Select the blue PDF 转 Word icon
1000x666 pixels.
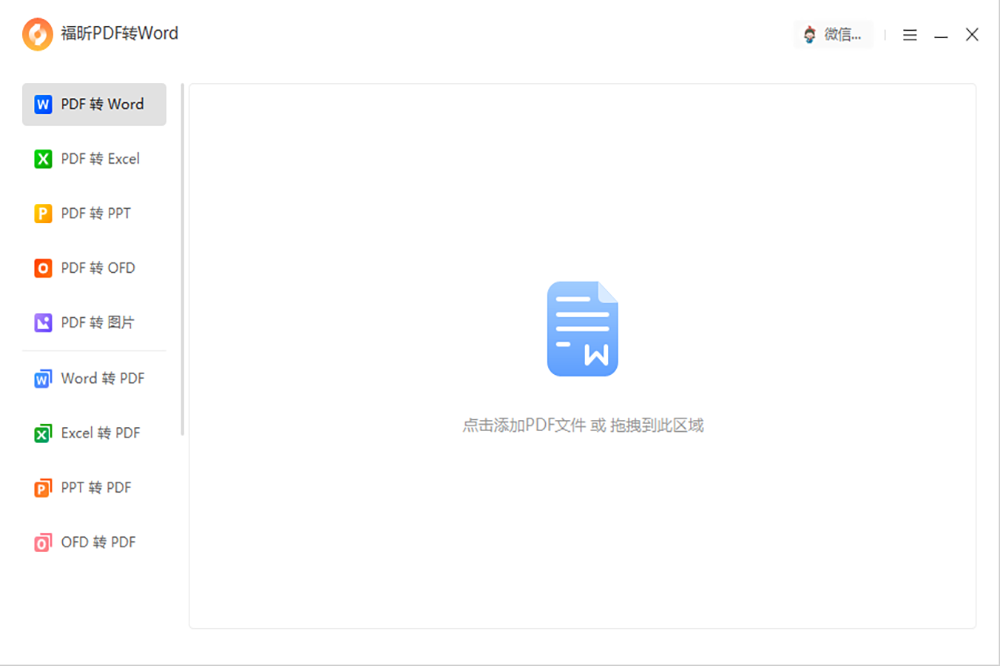click(42, 104)
